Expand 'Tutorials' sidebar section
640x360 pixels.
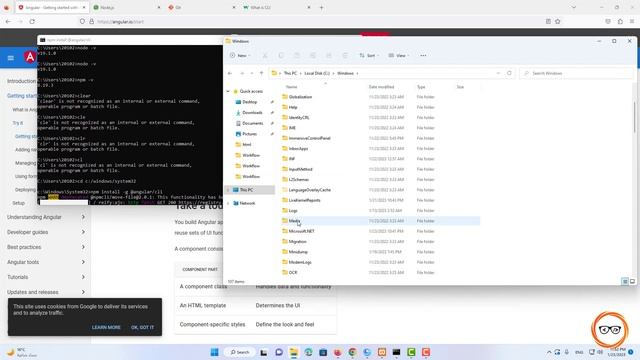pos(46,277)
